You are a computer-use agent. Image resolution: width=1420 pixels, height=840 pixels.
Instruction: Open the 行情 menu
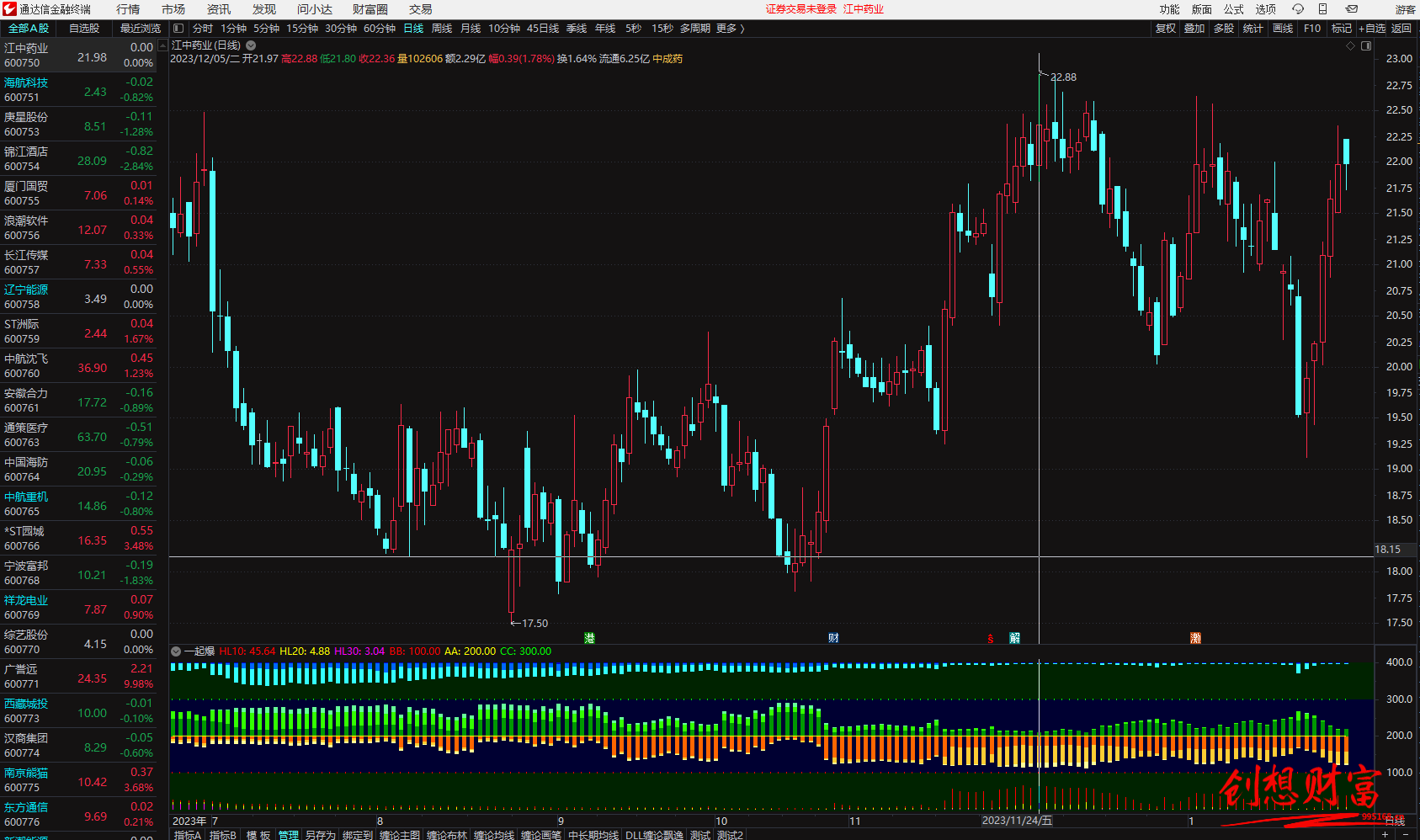pos(128,9)
